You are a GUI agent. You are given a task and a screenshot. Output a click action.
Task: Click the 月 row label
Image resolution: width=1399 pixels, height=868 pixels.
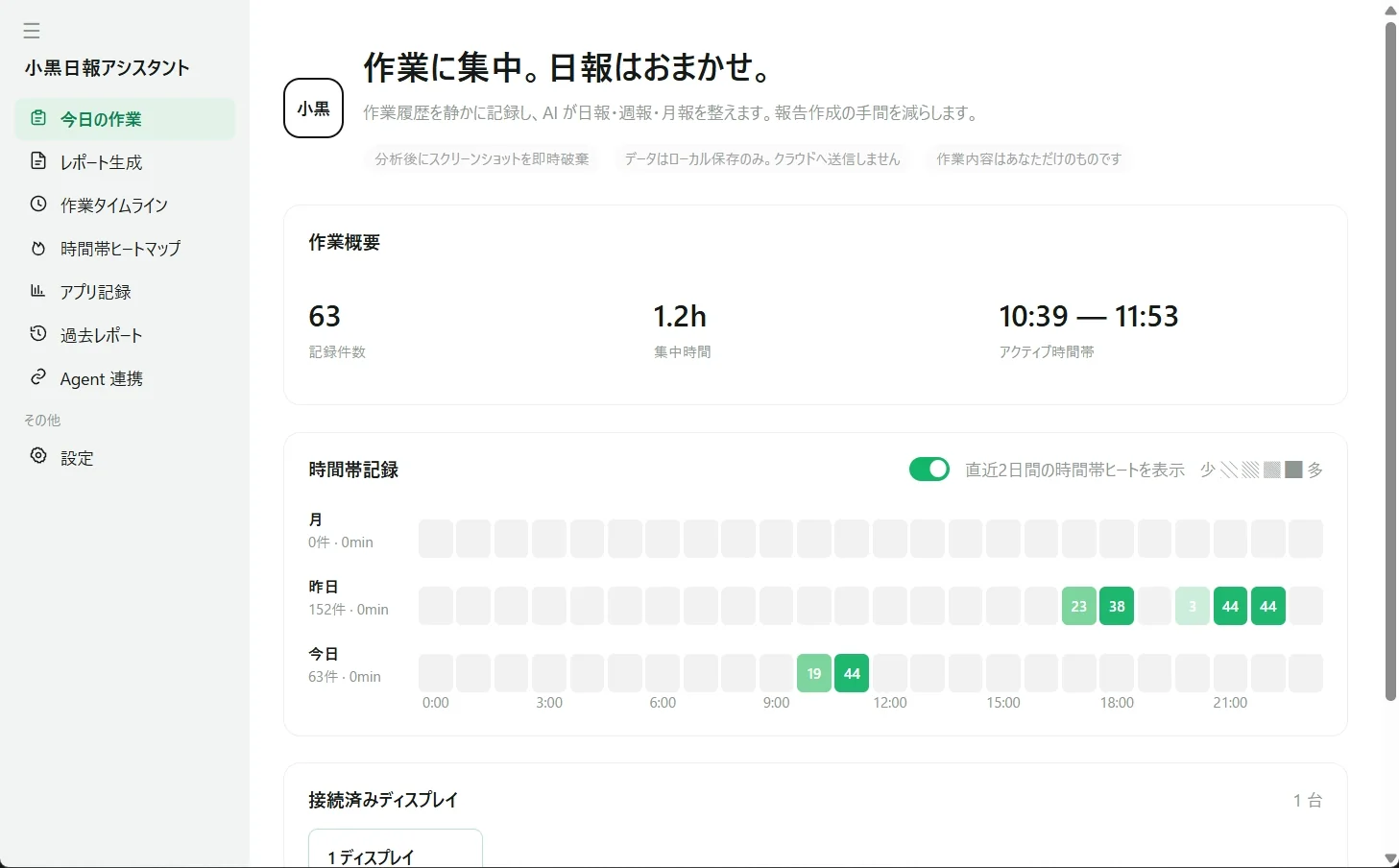tap(316, 519)
